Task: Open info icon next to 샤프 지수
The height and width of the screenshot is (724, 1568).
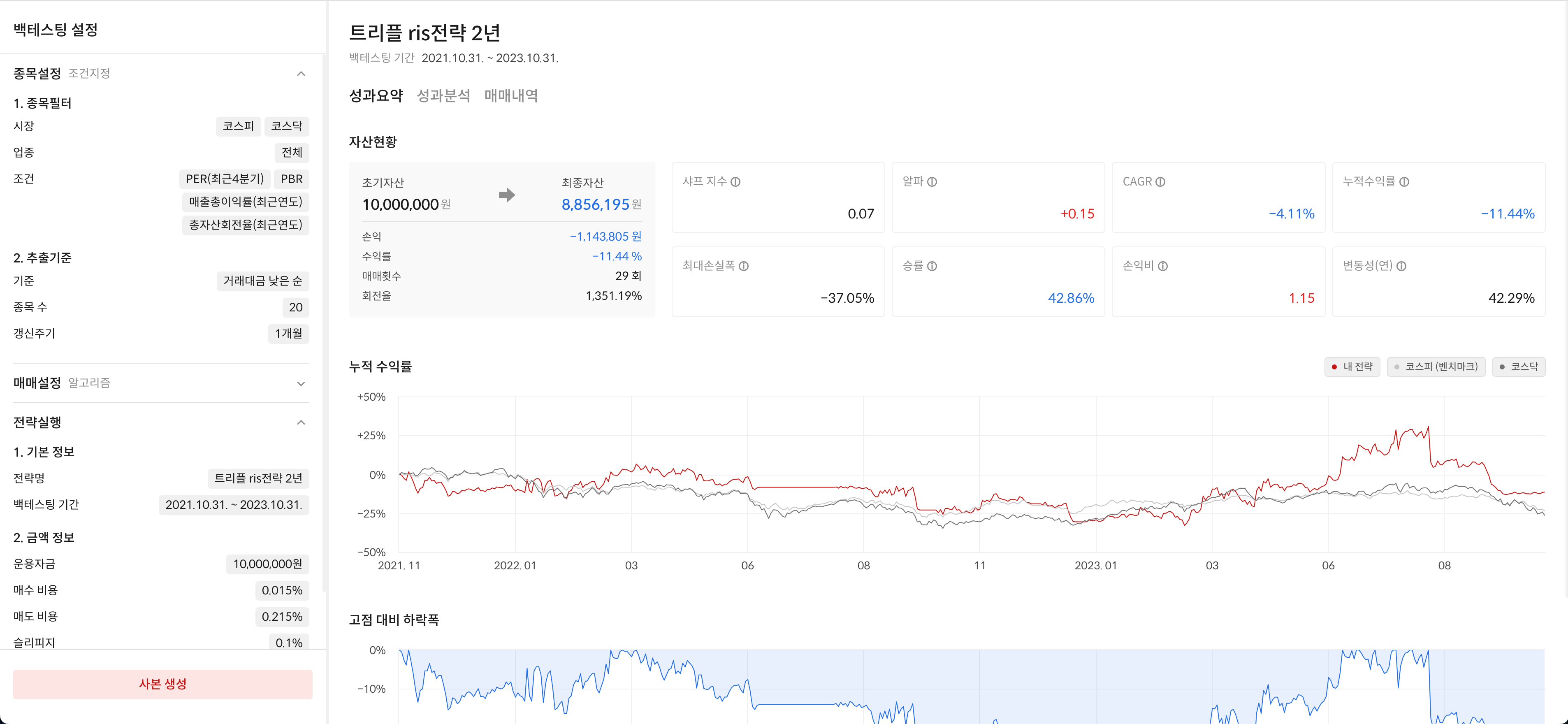Action: (x=735, y=181)
